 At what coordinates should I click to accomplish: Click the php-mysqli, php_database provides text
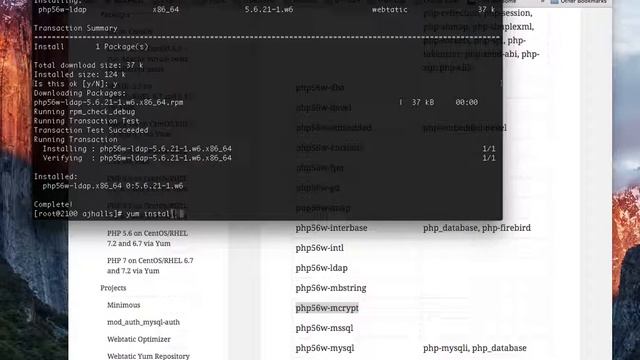(x=475, y=348)
